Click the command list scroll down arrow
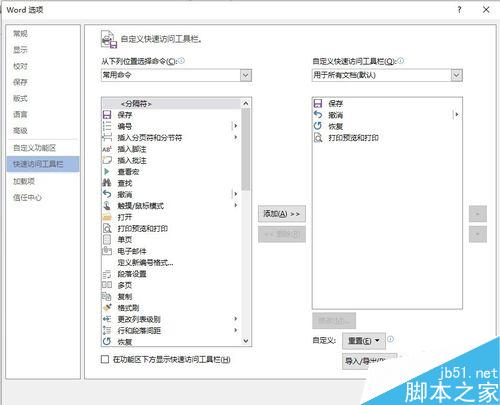500x405 pixels. tap(246, 341)
